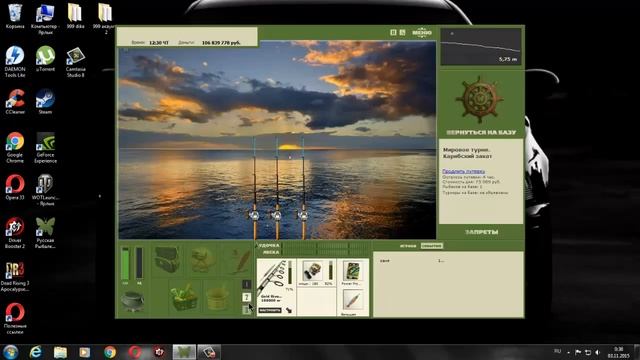Select the GeForce Experience desktop icon
640x360 pixels.
tap(45, 148)
